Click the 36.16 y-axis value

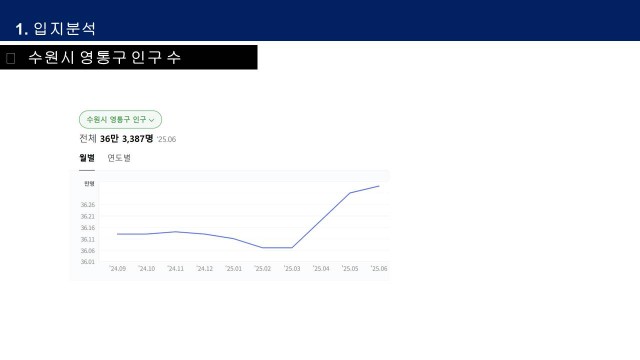[x=88, y=228]
